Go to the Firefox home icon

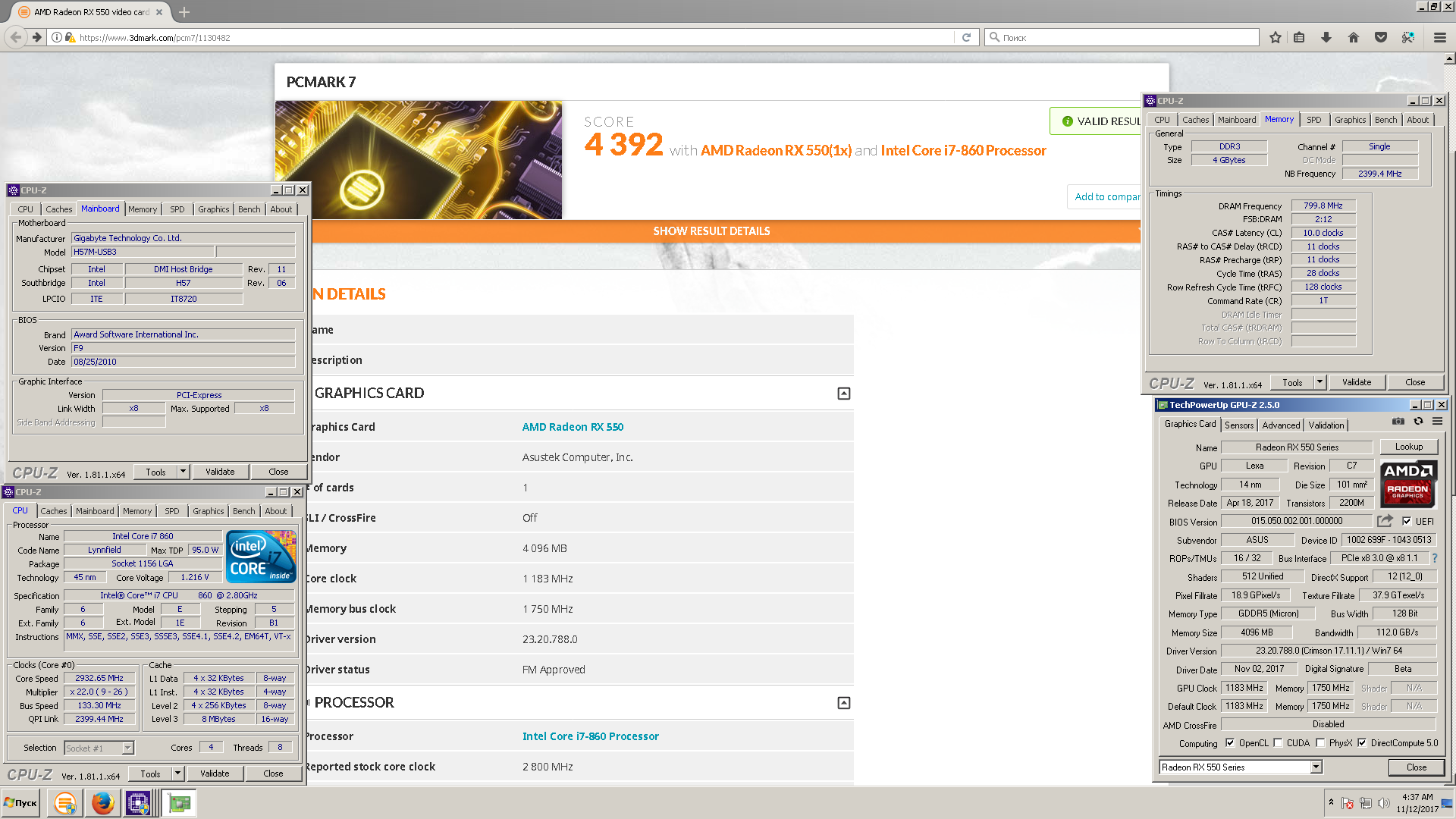coord(1354,37)
